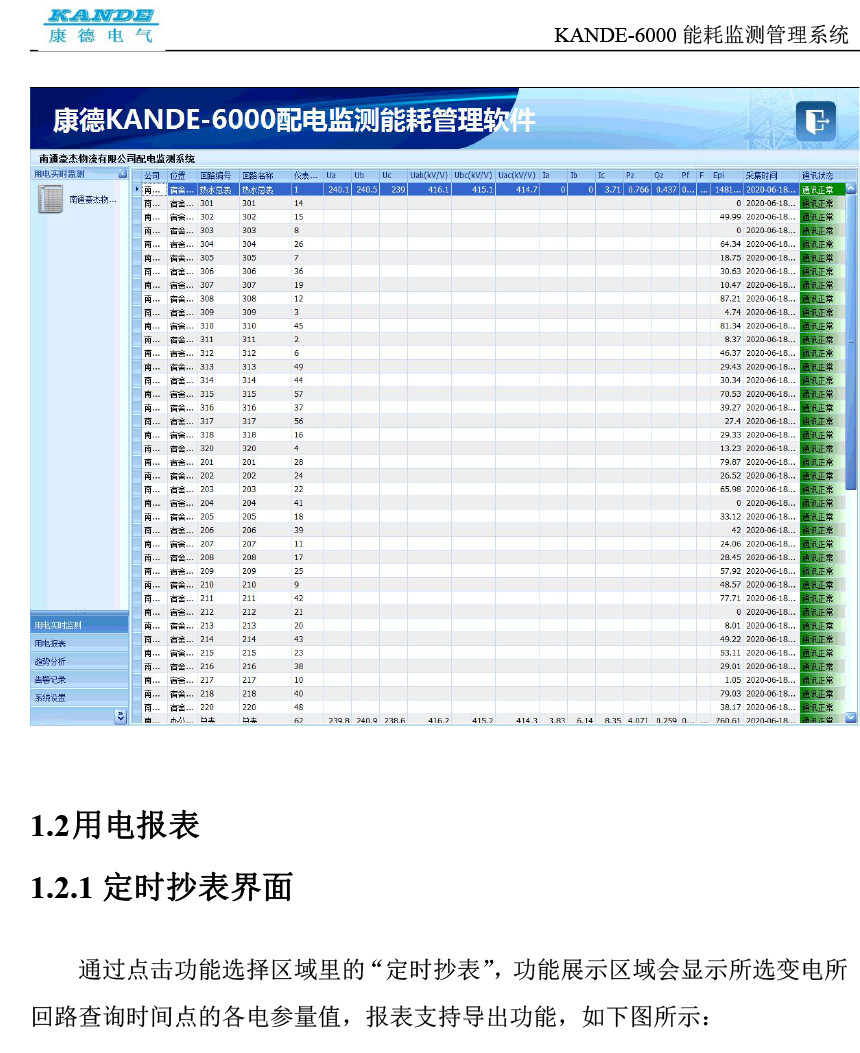Click Epi value 79.03 in row 218

tap(730, 693)
